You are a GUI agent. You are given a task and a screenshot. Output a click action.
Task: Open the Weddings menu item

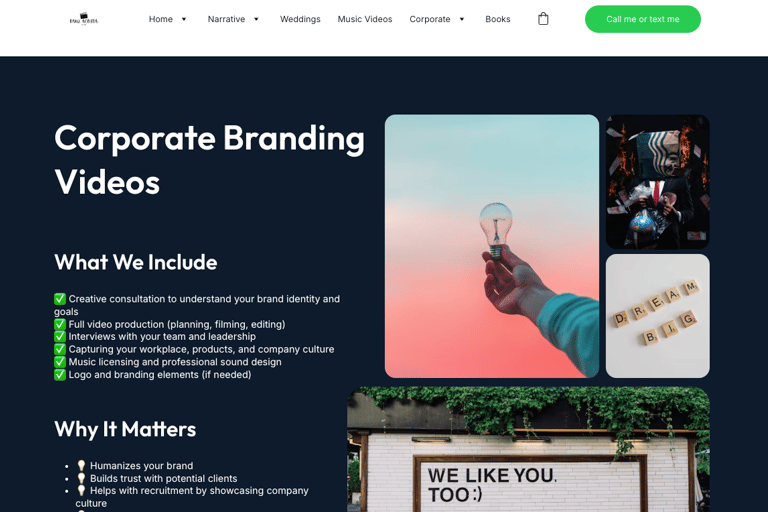pos(300,19)
